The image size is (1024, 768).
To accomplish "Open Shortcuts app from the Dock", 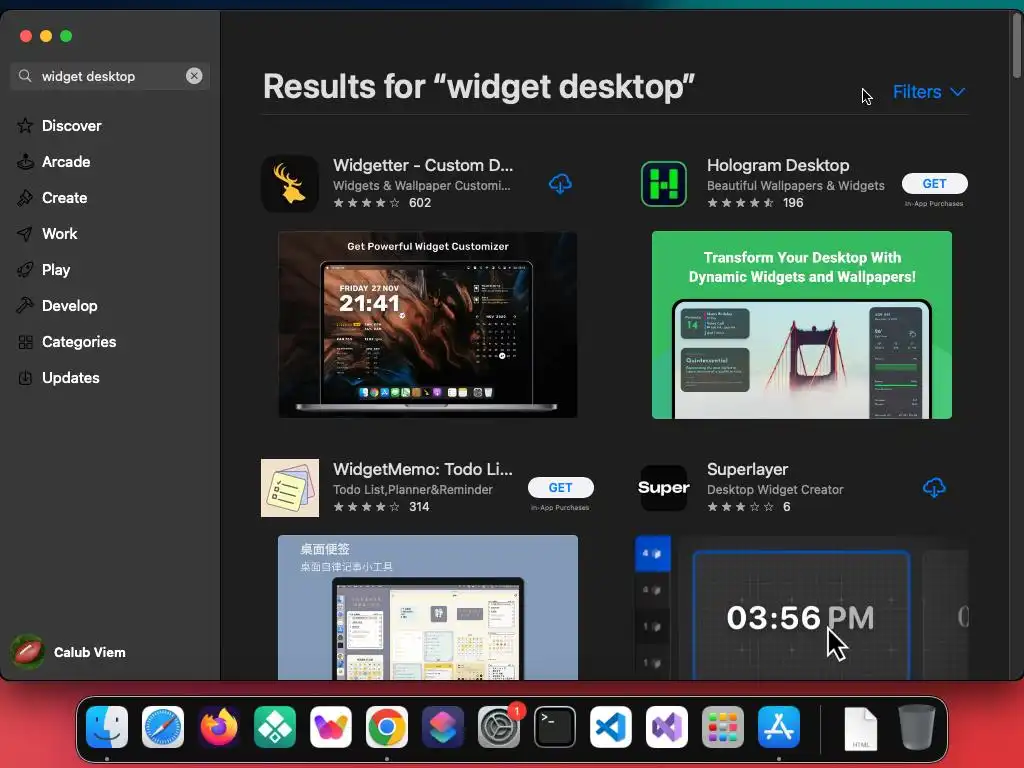I will [443, 727].
